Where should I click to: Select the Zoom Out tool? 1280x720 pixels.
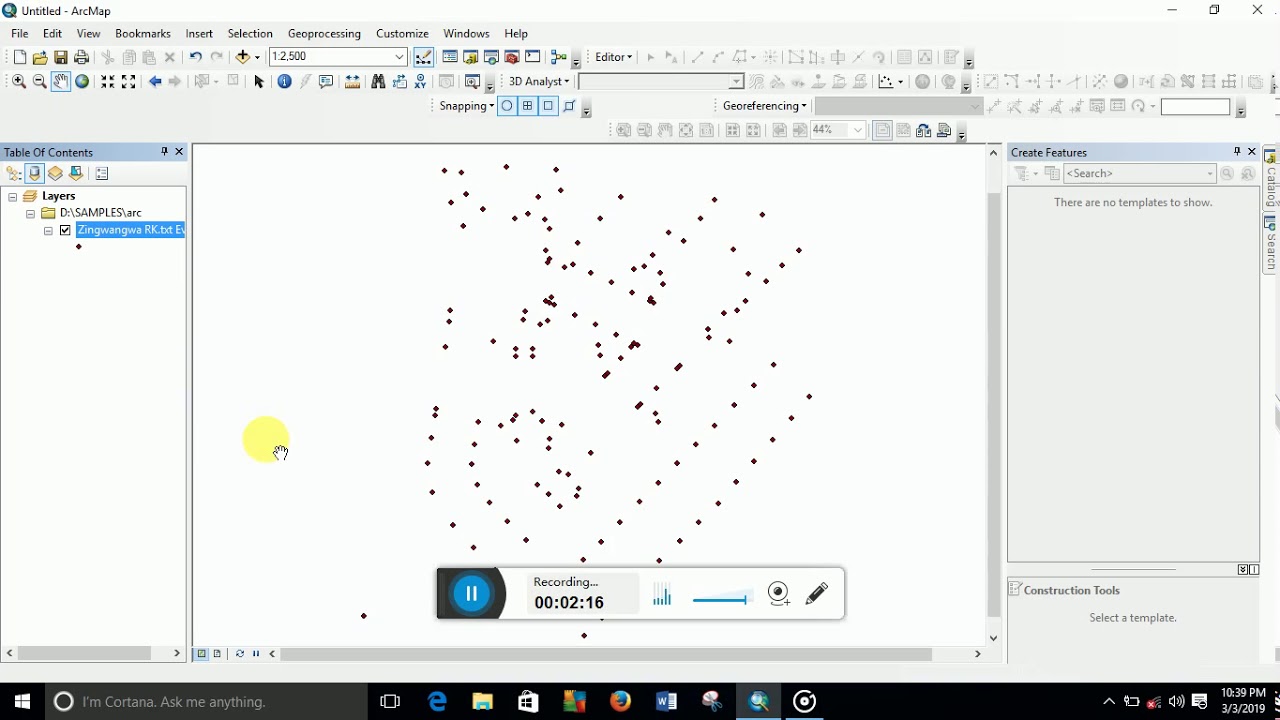40,82
